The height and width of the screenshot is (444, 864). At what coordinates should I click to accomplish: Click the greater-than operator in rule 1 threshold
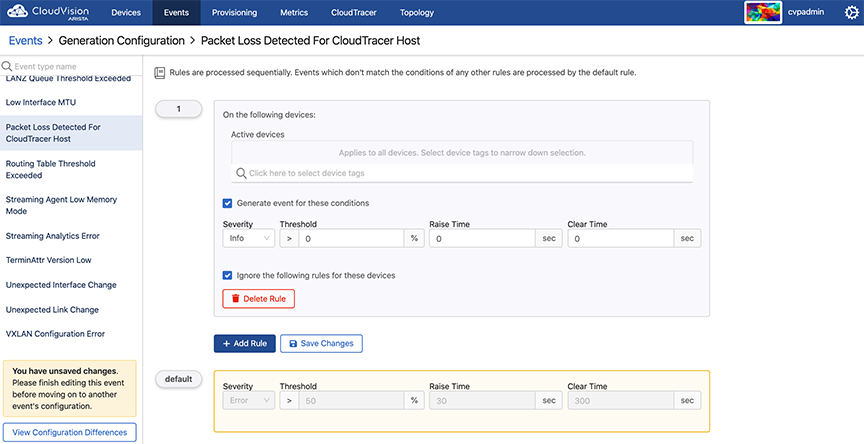289,239
